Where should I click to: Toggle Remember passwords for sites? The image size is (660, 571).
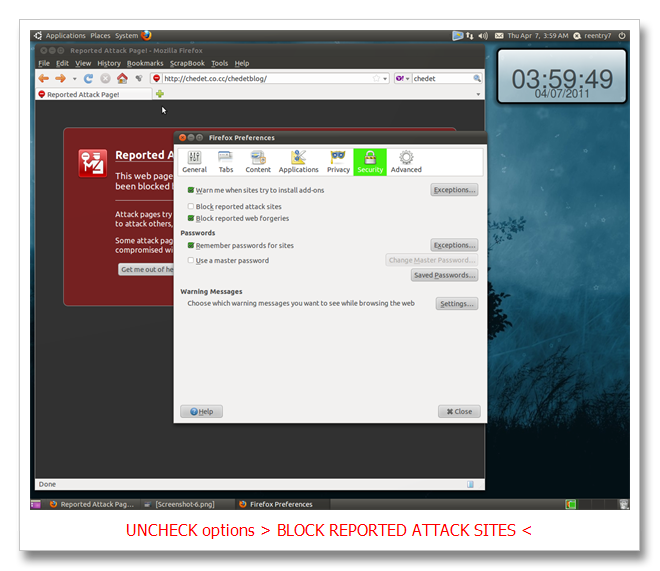pyautogui.click(x=191, y=245)
